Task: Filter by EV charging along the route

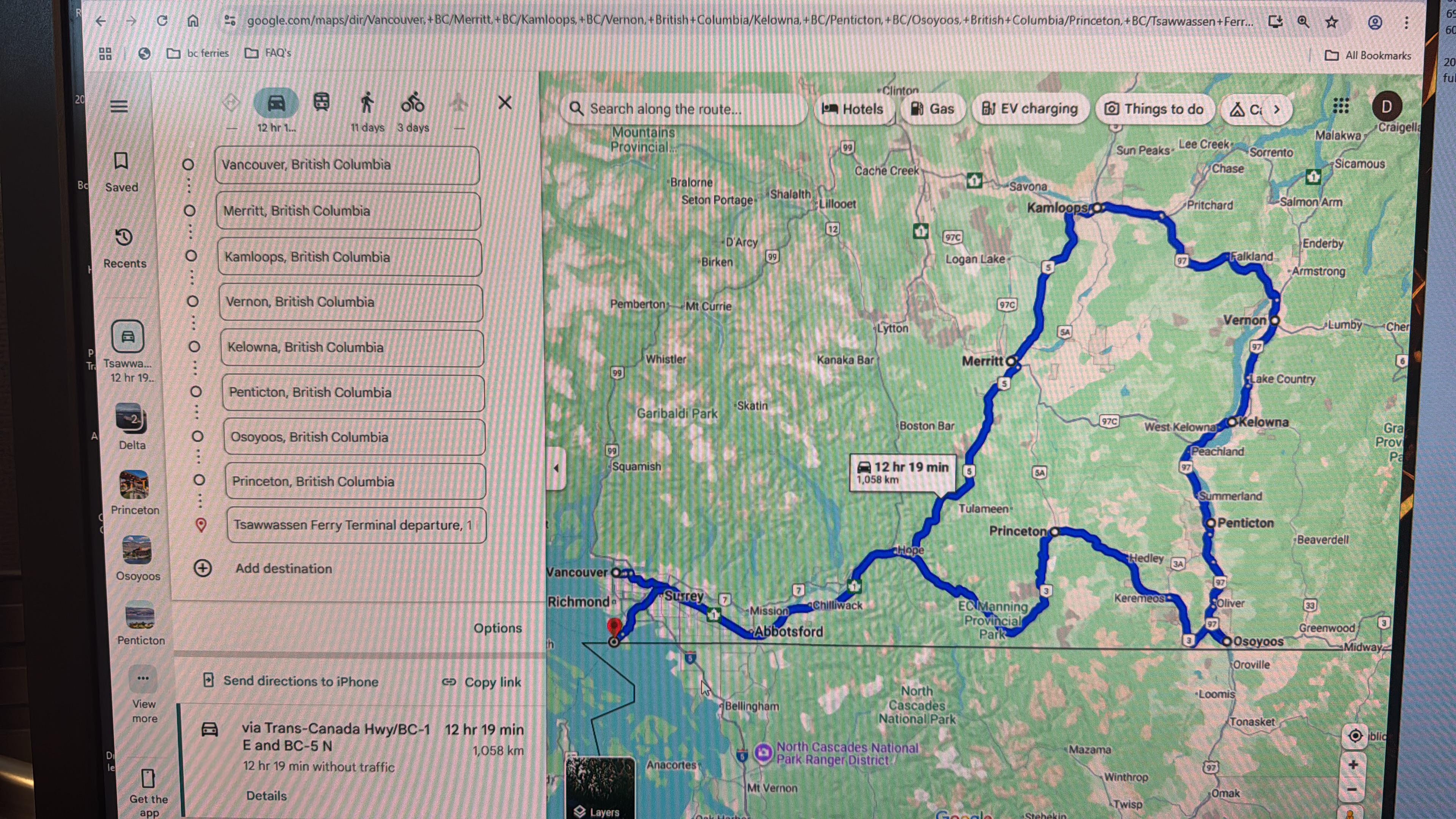Action: (x=1030, y=108)
